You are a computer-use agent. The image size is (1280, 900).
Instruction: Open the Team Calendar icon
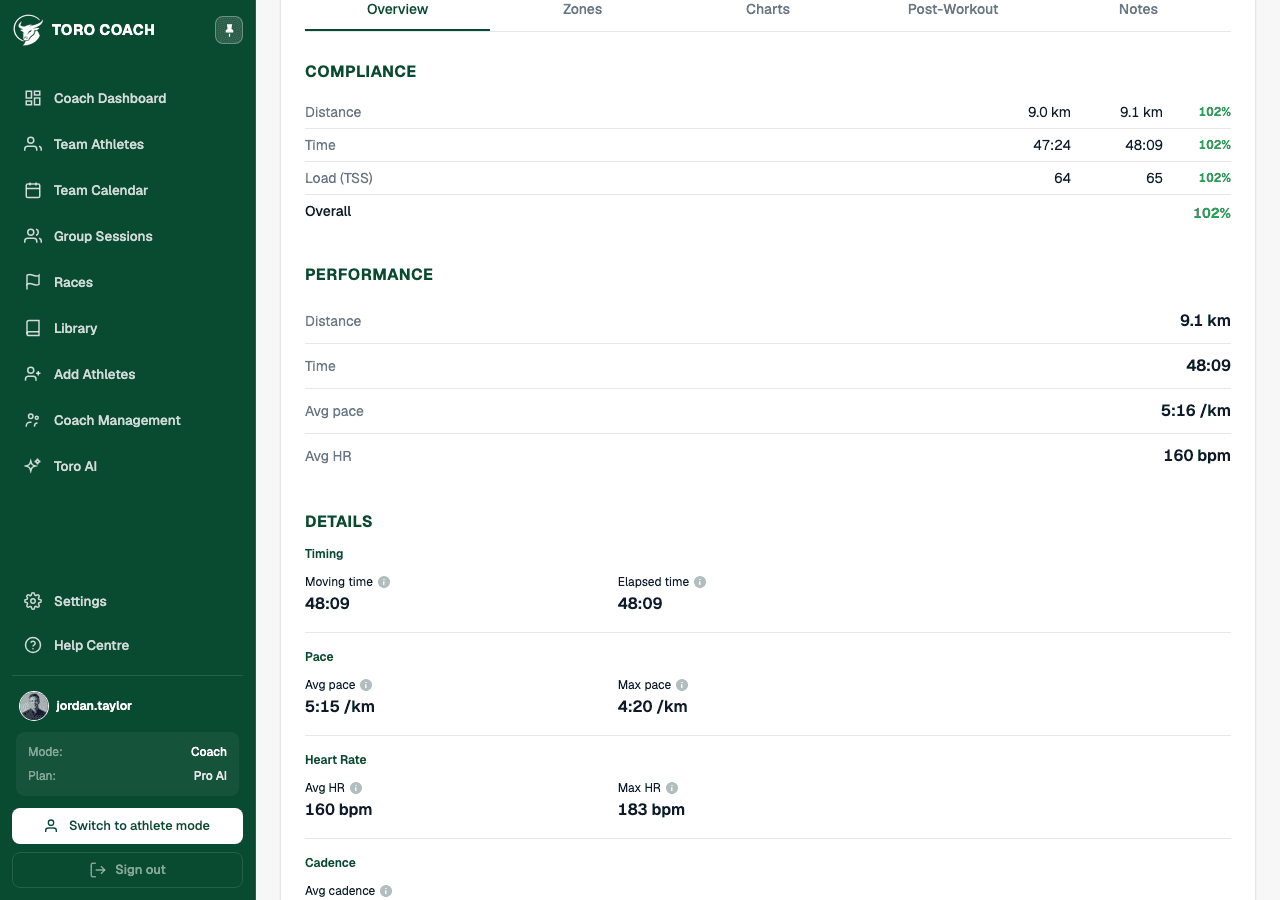(x=33, y=190)
